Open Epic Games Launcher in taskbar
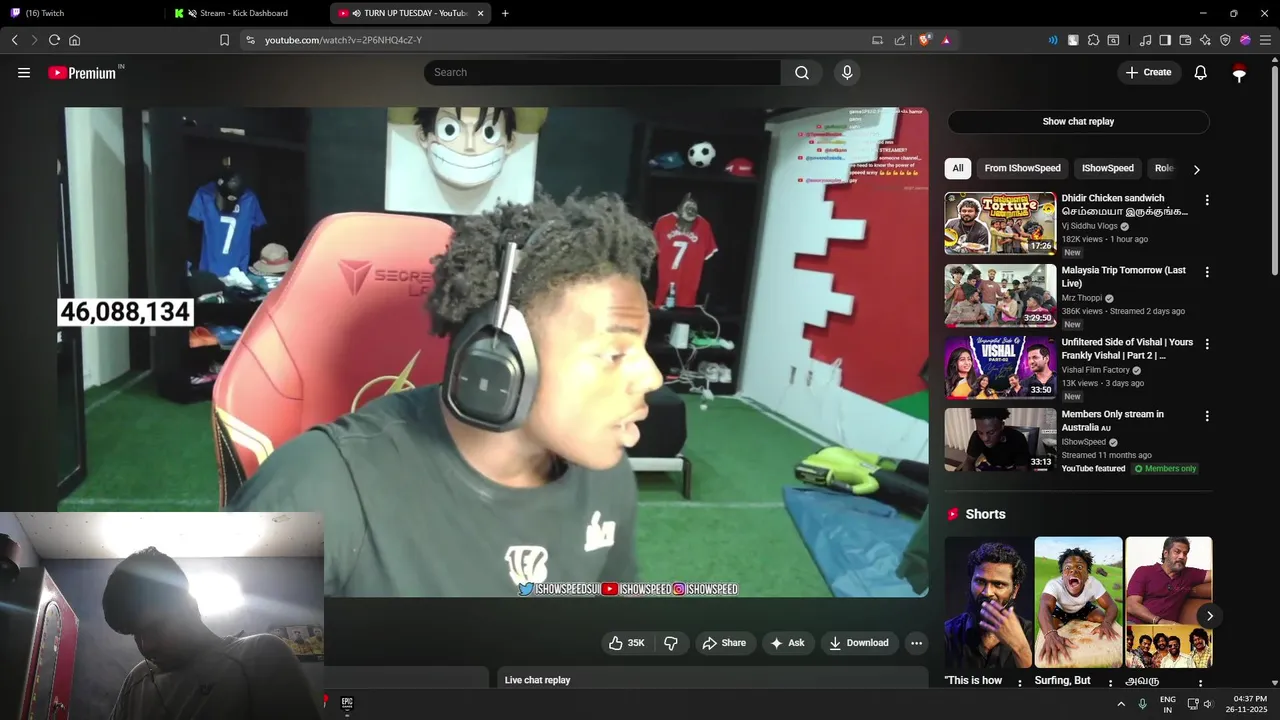The image size is (1280, 720). tap(347, 704)
